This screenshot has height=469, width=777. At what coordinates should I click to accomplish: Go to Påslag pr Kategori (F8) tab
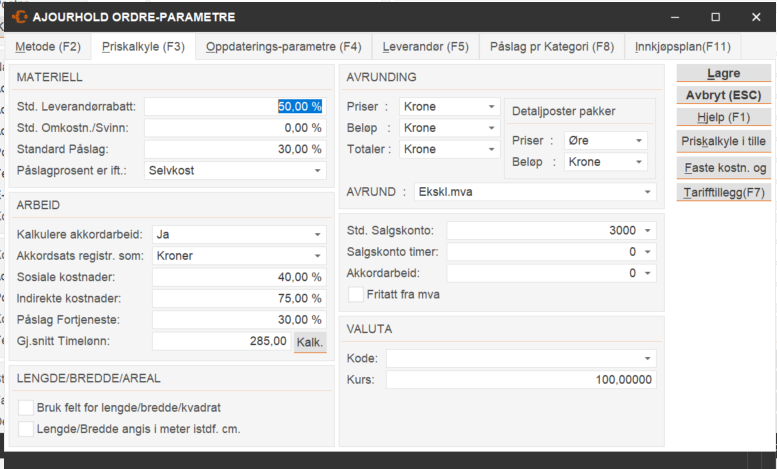551,47
